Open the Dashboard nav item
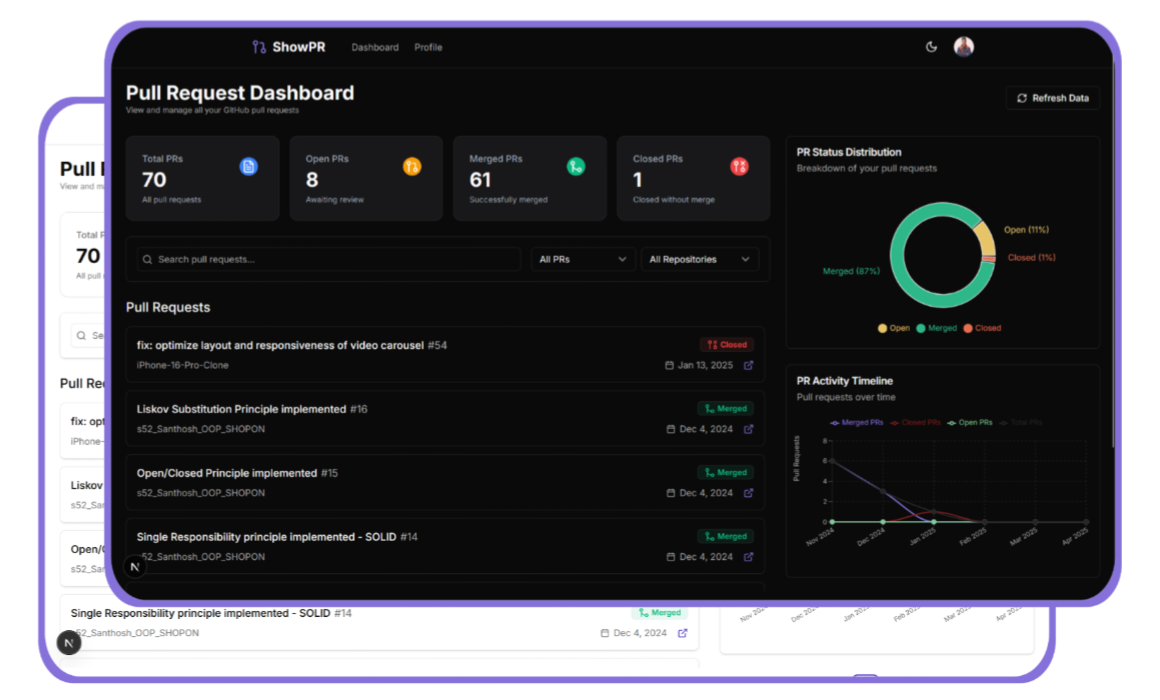This screenshot has width=1160, height=700. click(x=375, y=47)
